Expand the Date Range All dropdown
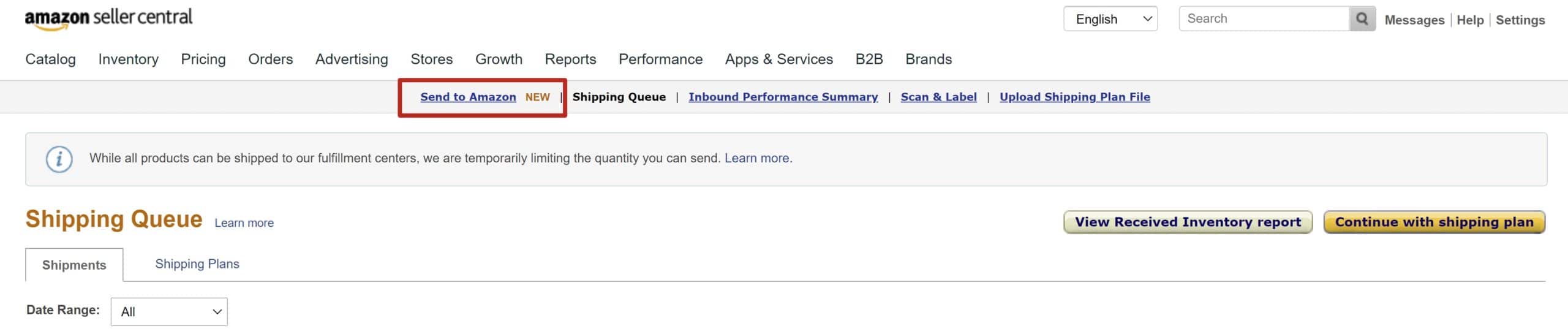The height and width of the screenshot is (334, 1568). (x=169, y=312)
